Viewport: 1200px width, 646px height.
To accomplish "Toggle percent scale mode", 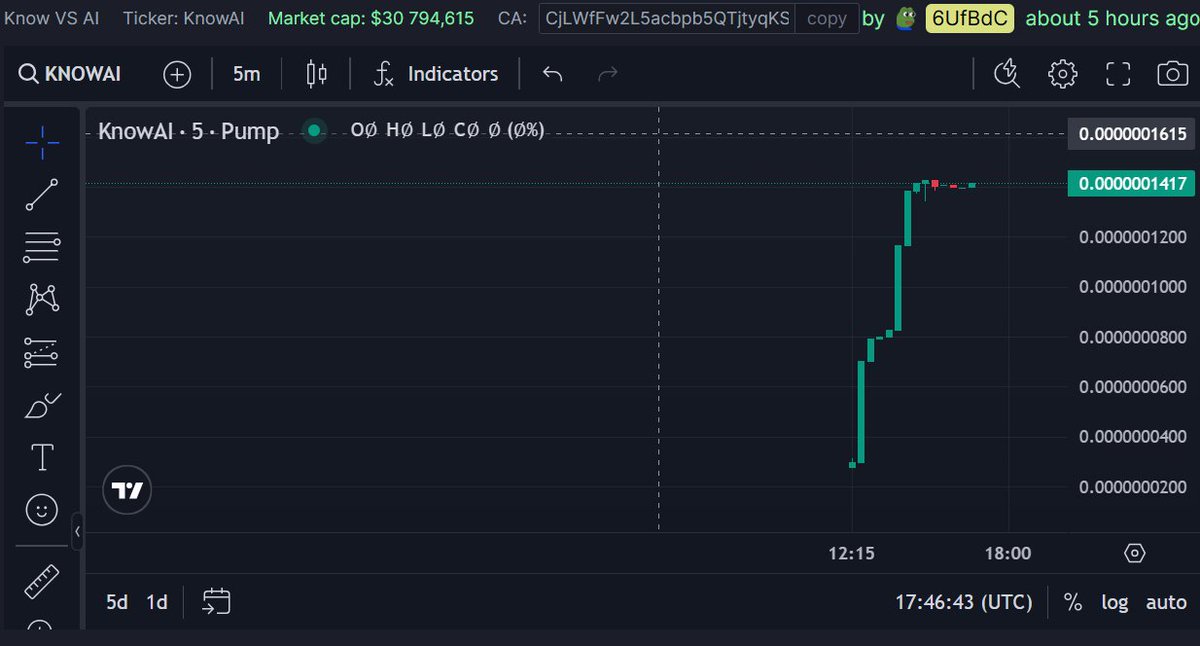I will (1073, 603).
